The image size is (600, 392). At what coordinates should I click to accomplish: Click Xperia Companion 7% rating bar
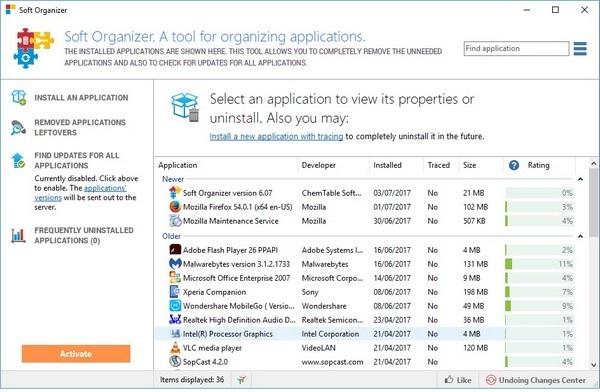[540, 292]
